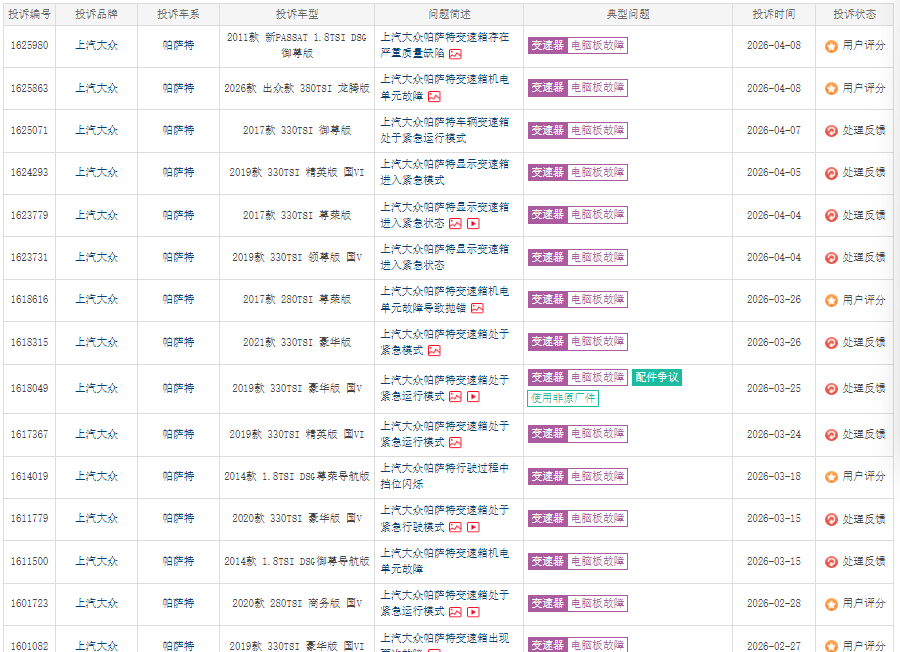Click red feedback status icon for 1625071
Screen dimensions: 900x652
coord(831,131)
